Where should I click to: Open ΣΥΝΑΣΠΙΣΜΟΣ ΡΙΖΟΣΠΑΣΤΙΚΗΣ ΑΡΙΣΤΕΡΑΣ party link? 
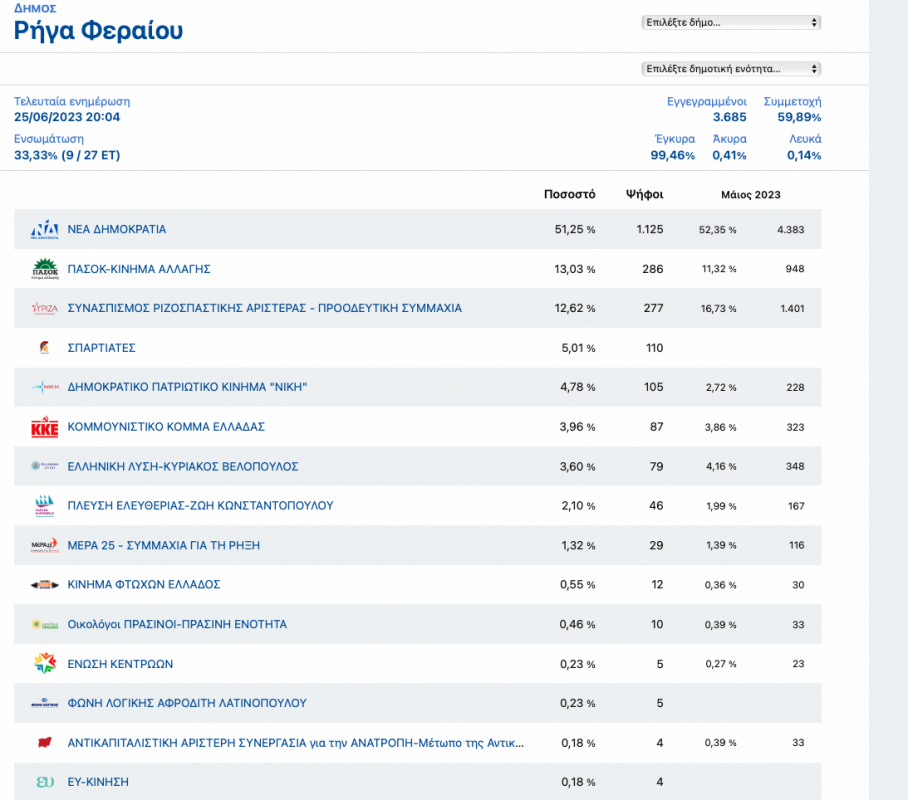click(x=265, y=308)
